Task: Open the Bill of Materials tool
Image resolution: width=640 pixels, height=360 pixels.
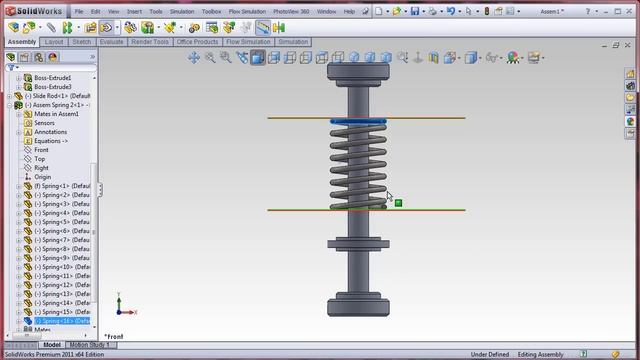Action: coord(212,28)
